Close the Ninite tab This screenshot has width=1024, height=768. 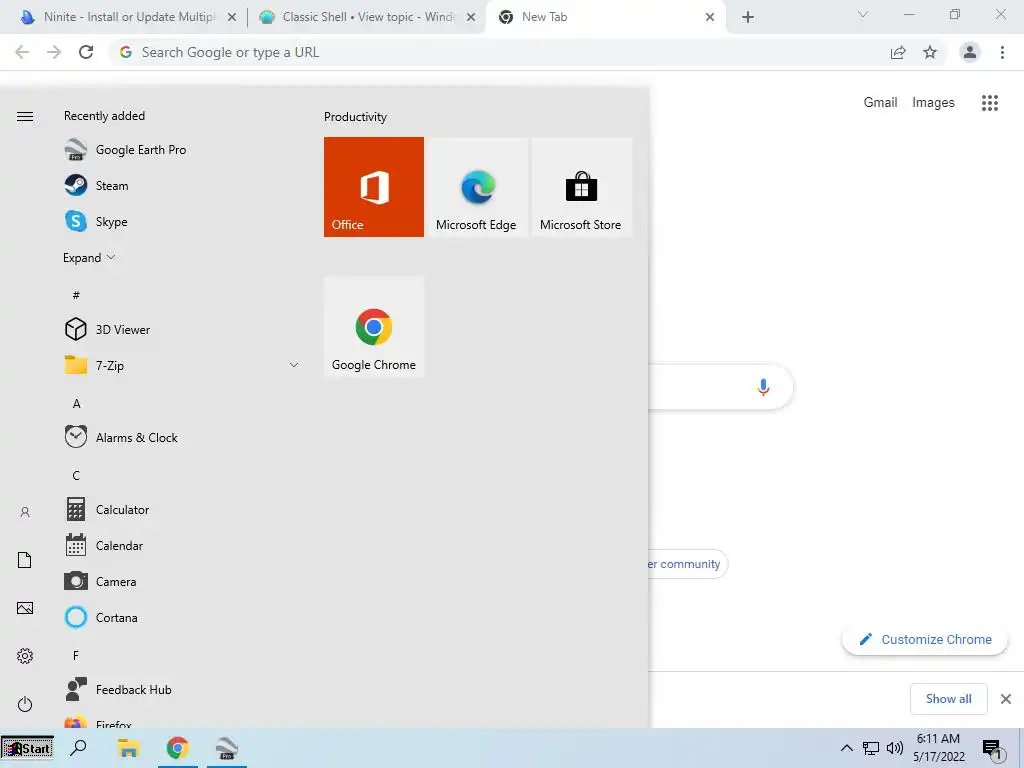(x=232, y=17)
